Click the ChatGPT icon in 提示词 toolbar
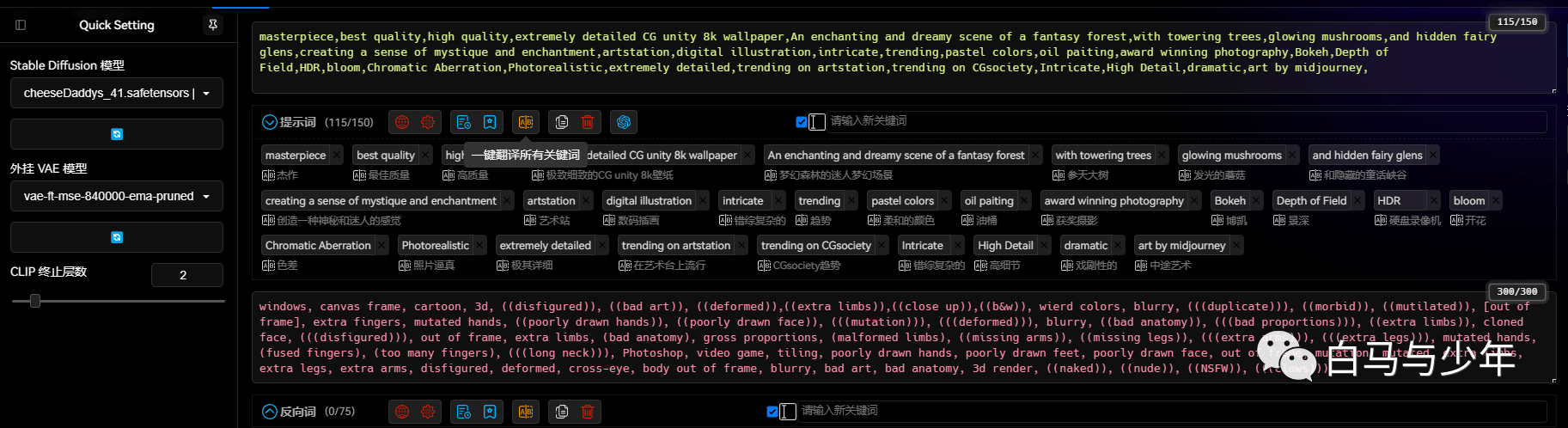Viewport: 1568px width, 428px height. point(624,122)
